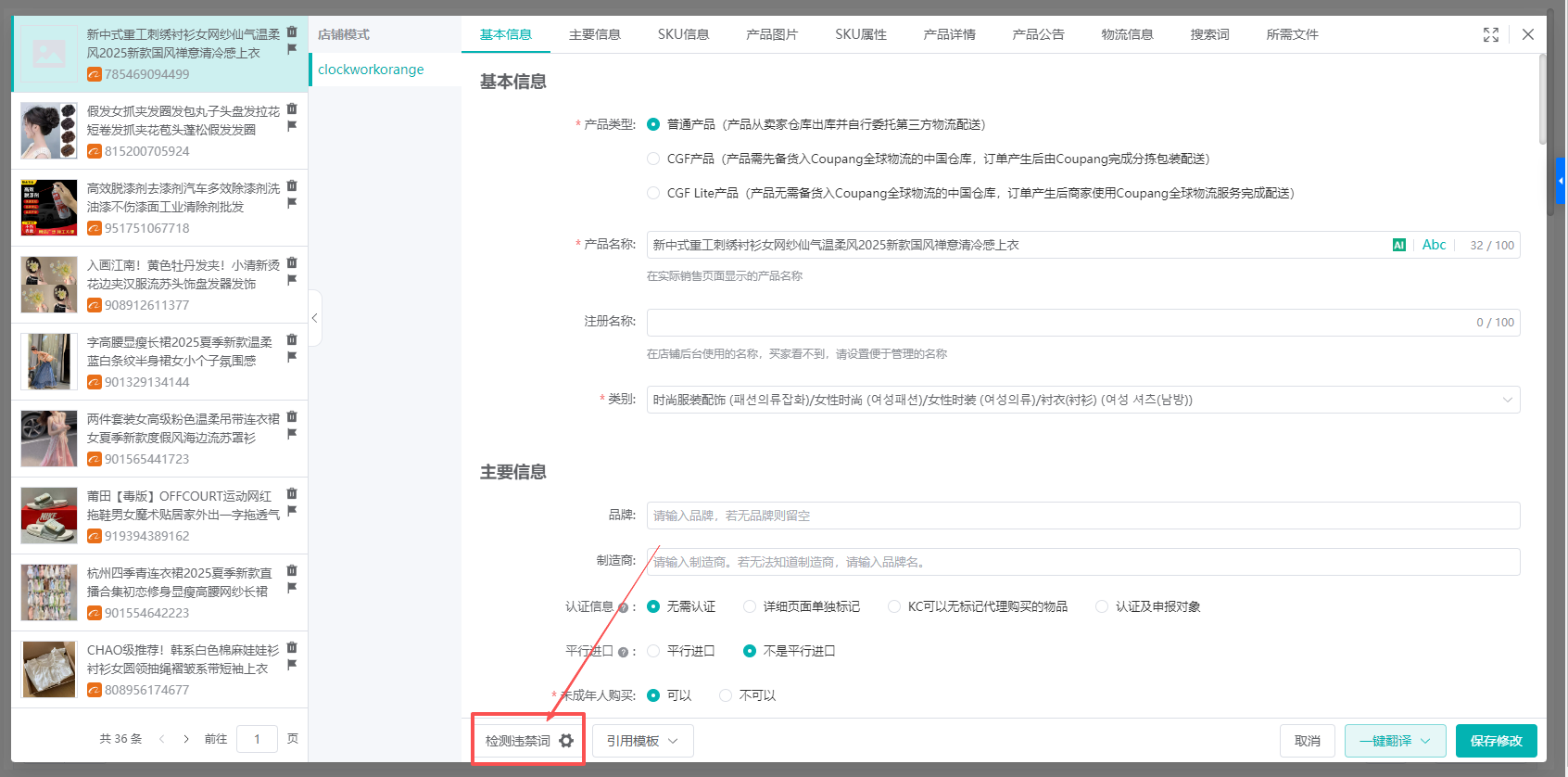Click the 注册名称 input field

pos(1083,323)
